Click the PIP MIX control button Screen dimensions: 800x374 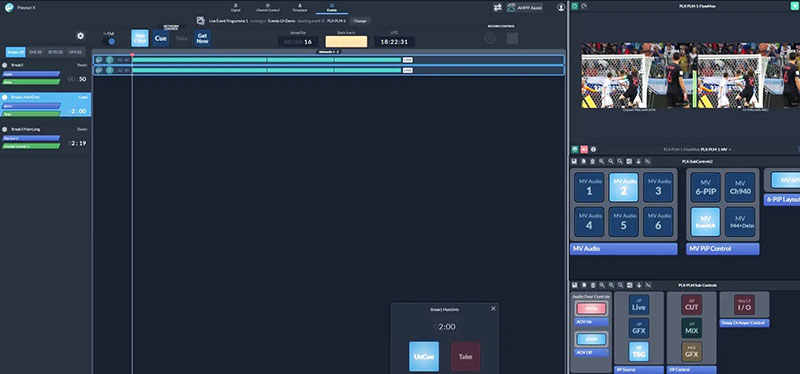[x=691, y=328]
